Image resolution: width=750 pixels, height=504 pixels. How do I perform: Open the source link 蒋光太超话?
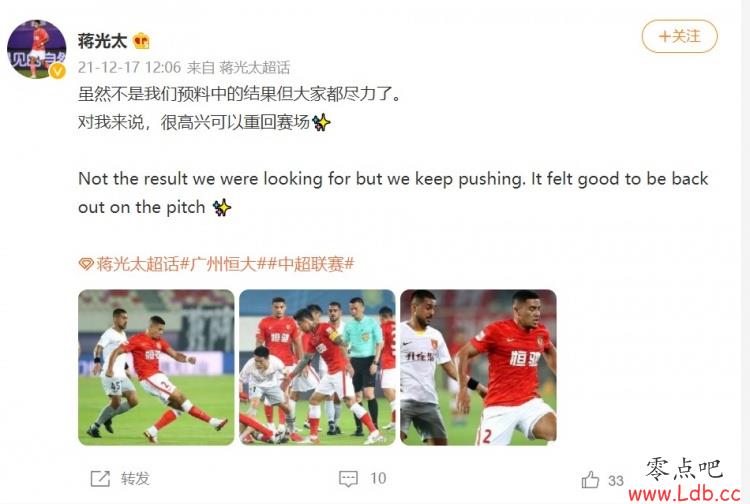pyautogui.click(x=254, y=67)
